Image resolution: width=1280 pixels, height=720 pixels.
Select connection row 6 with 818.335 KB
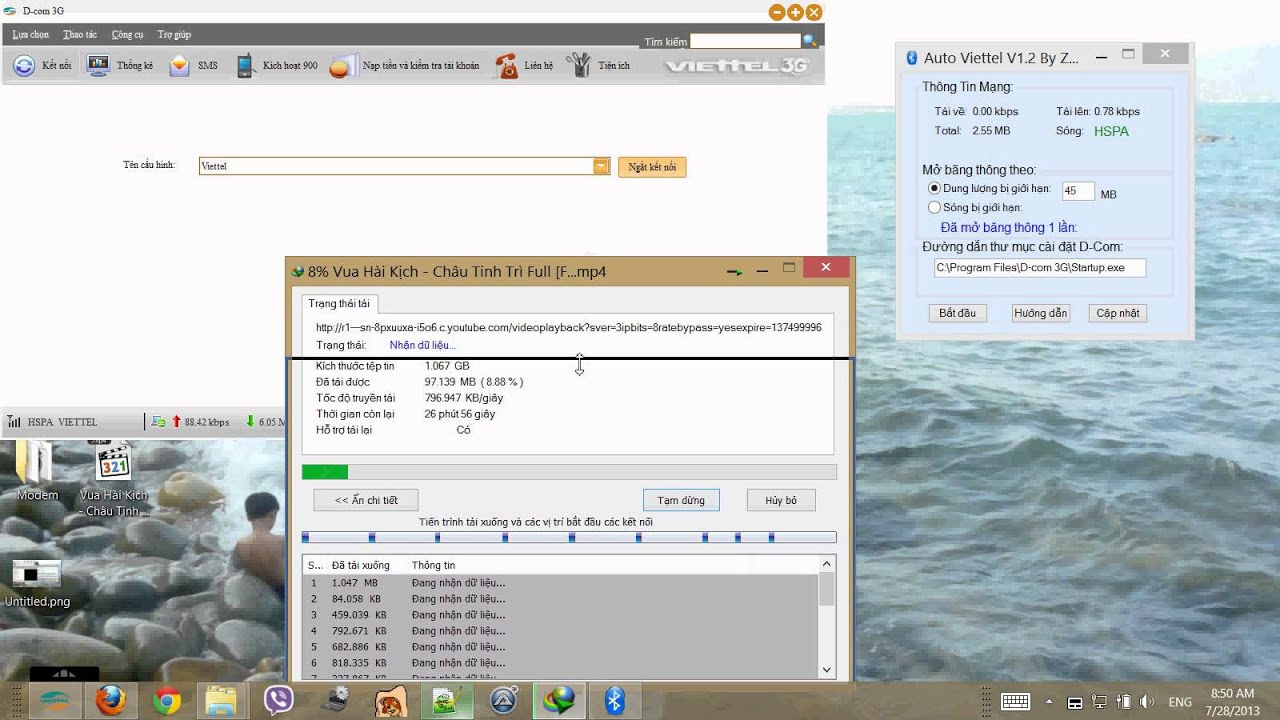pyautogui.click(x=560, y=663)
